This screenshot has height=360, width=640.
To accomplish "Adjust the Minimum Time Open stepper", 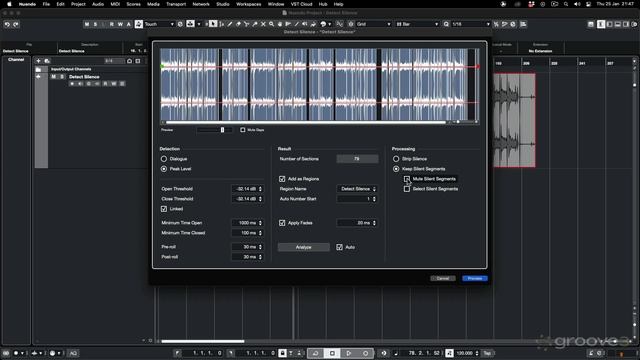I will click(x=260, y=223).
